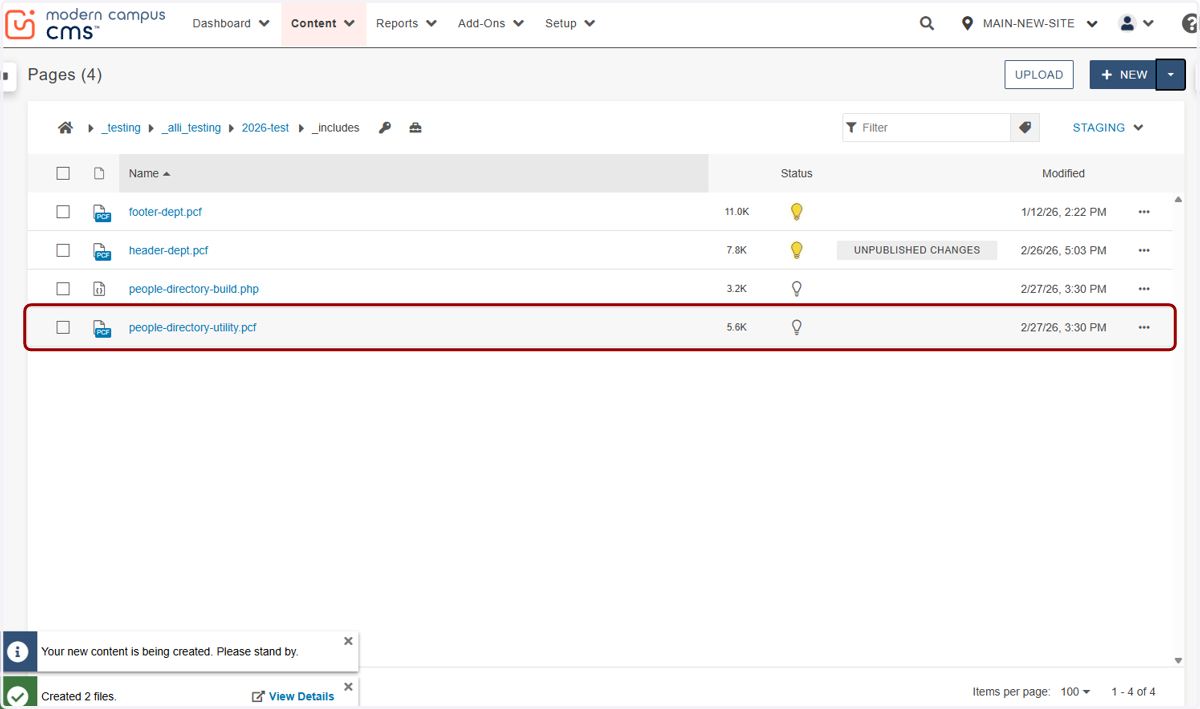
Task: Dismiss the 'Created 2 files' notification
Action: [x=348, y=687]
